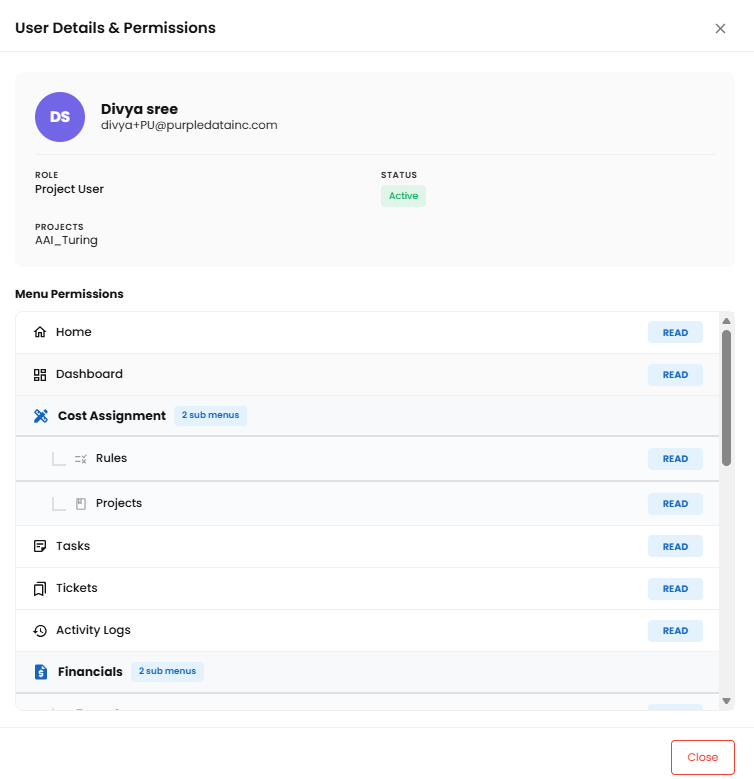Click the READ badge for Activity Logs

point(675,631)
